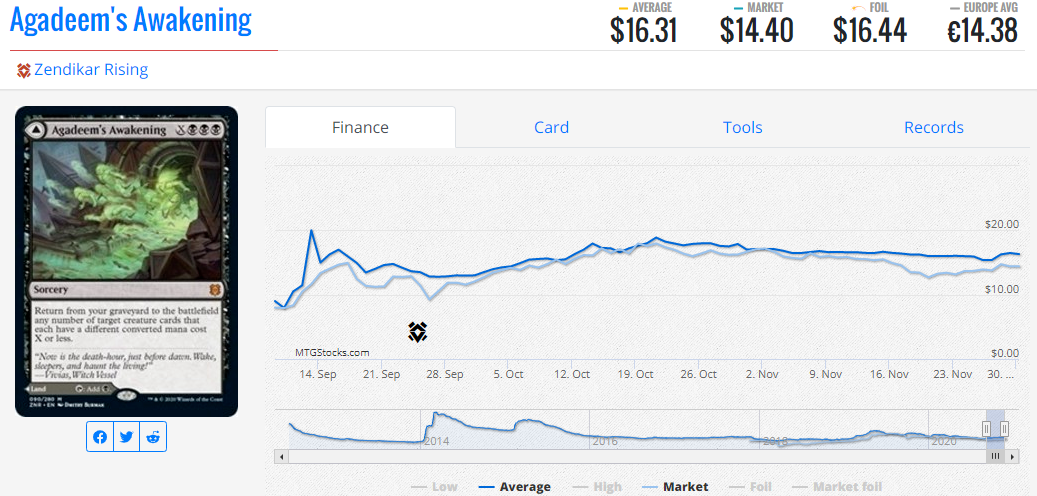This screenshot has height=496, width=1037.
Task: Show the High price series
Action: point(596,487)
